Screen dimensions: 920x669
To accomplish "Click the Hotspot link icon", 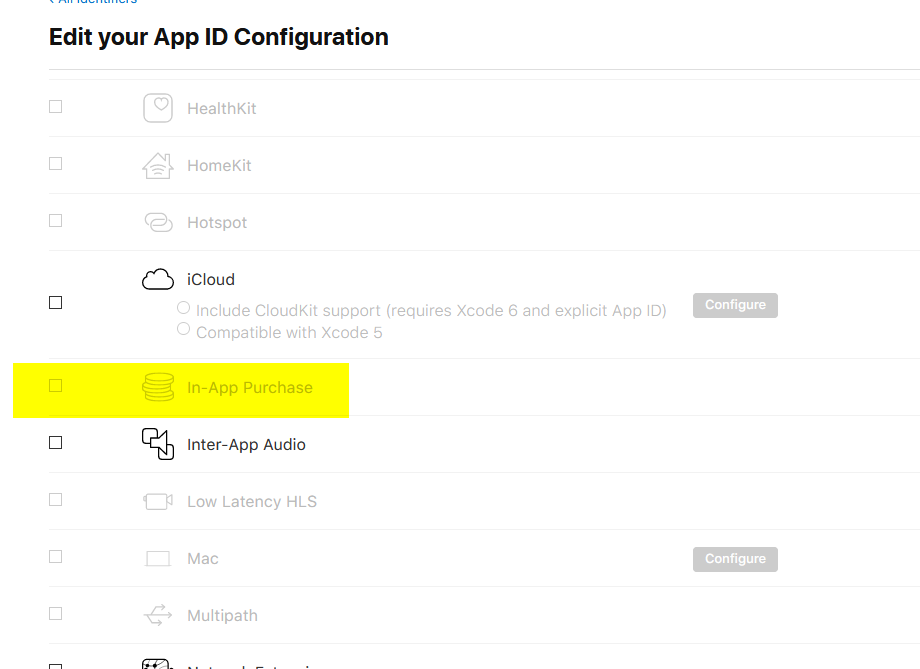I will 158,222.
